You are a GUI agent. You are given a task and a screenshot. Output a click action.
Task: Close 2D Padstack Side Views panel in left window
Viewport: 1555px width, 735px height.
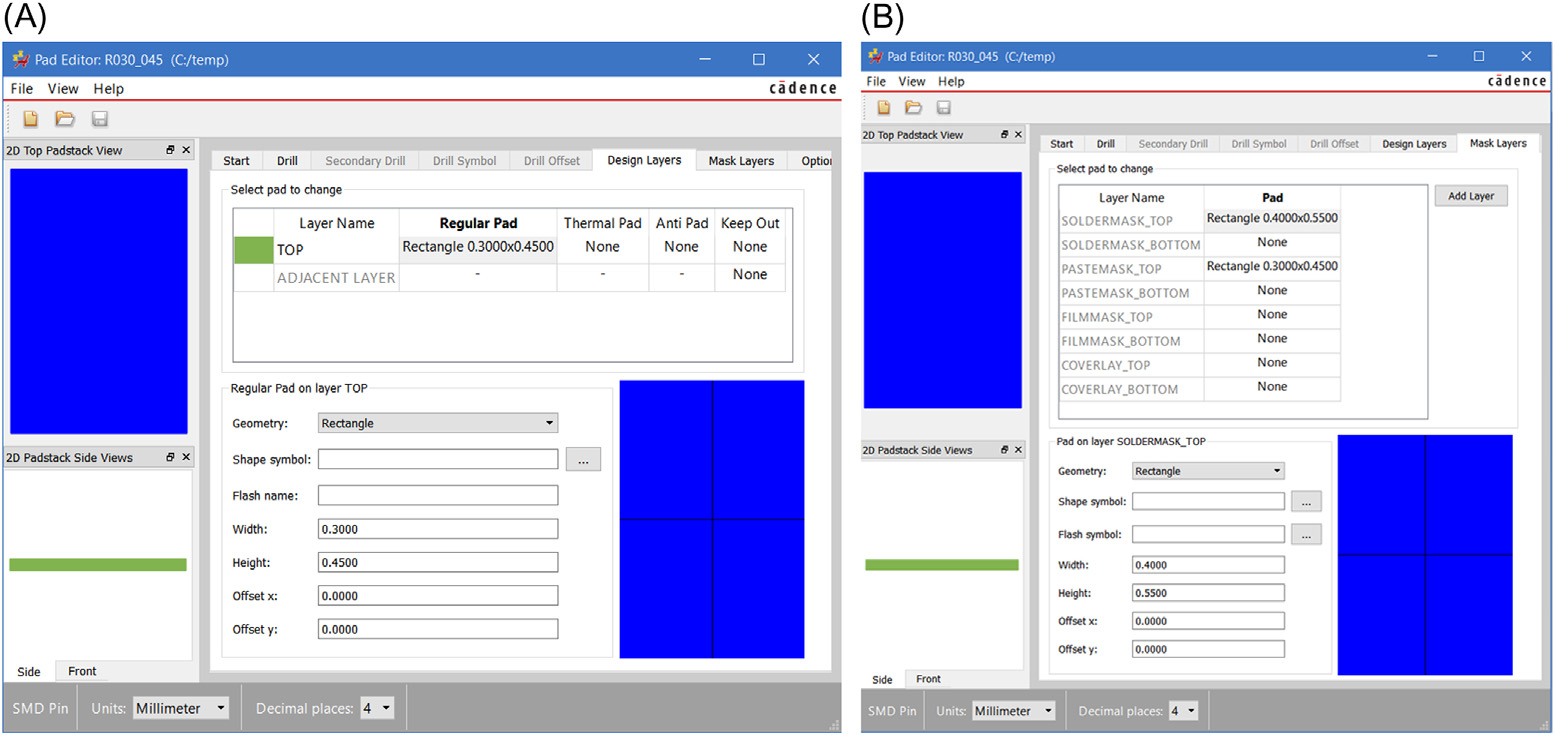(x=184, y=457)
